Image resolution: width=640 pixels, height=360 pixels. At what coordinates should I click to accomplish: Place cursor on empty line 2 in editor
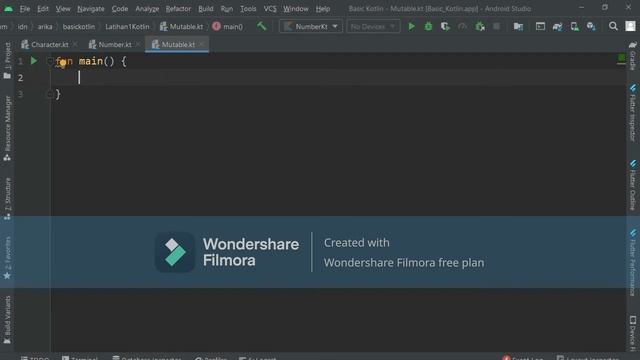(338, 78)
